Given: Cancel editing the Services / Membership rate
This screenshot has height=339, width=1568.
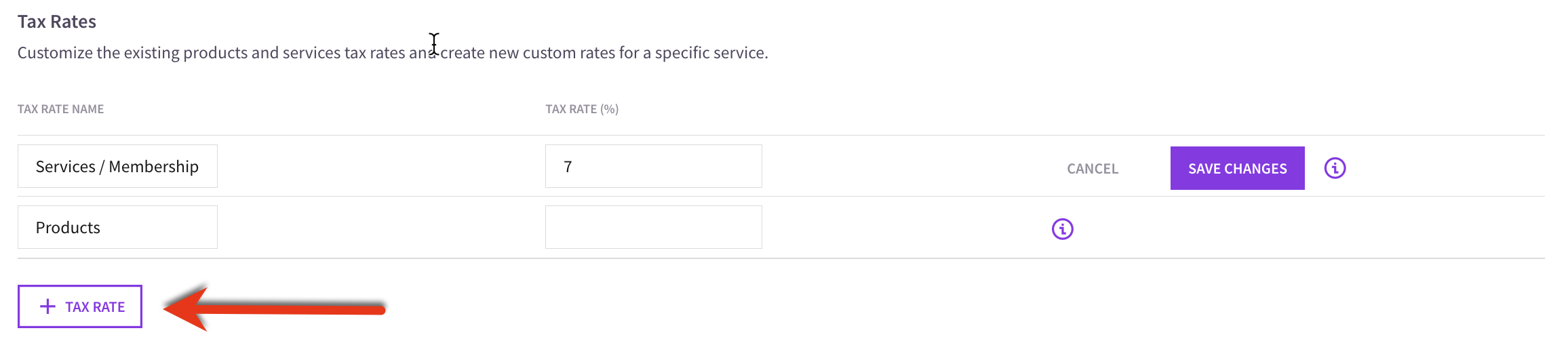Looking at the screenshot, I should (1092, 168).
